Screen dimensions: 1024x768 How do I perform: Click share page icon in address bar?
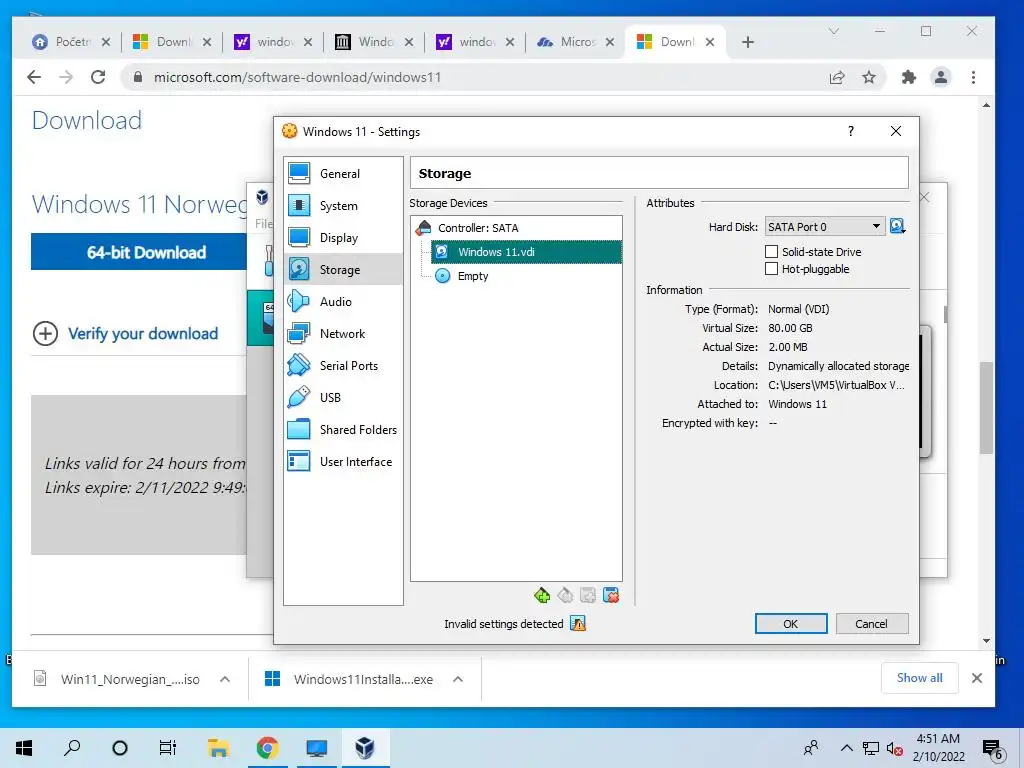[x=837, y=77]
